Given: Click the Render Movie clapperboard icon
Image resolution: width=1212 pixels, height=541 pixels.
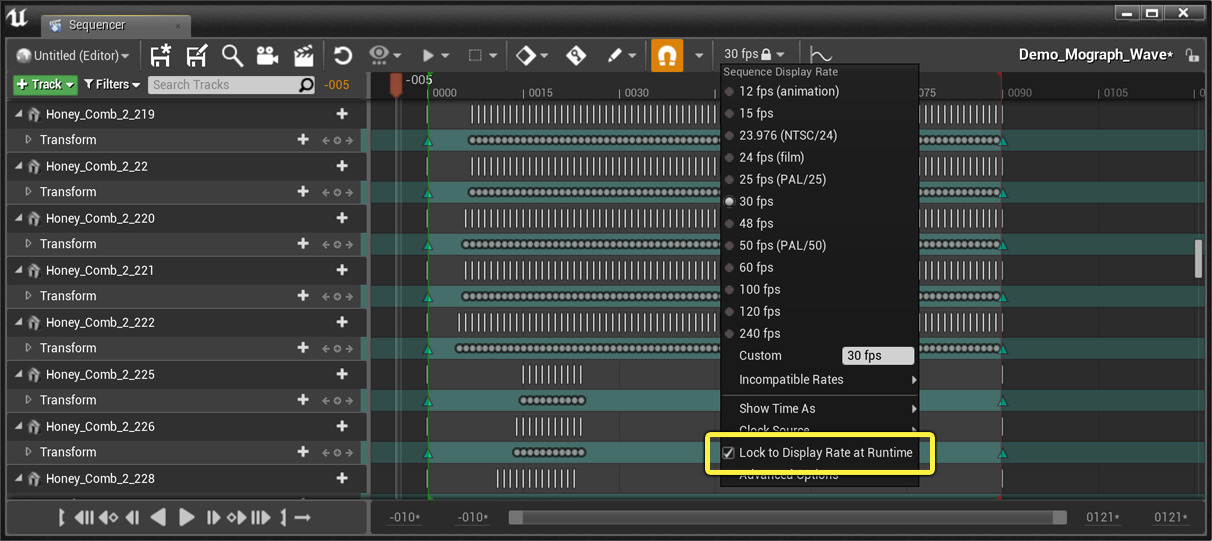Looking at the screenshot, I should pyautogui.click(x=303, y=55).
